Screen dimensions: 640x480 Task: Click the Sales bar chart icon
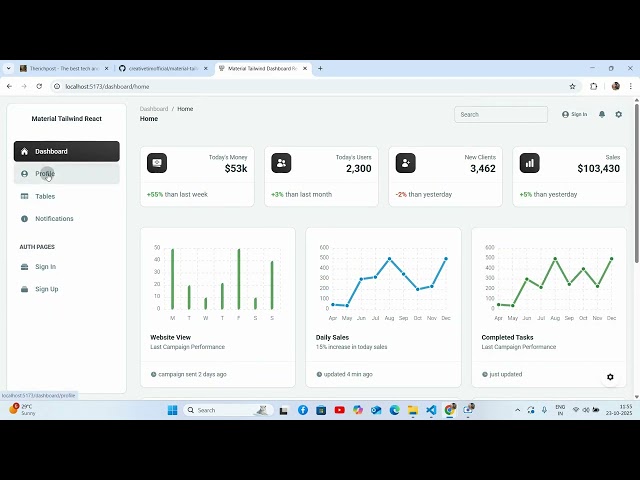530,163
